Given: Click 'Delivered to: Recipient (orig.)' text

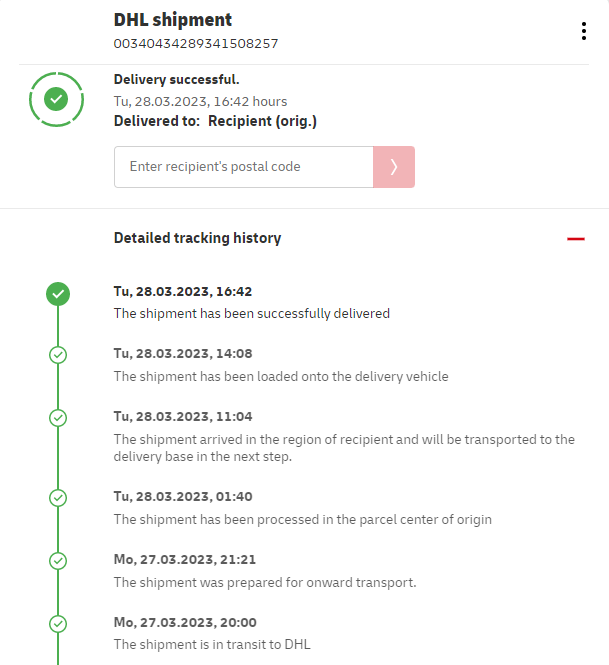Looking at the screenshot, I should [216, 121].
